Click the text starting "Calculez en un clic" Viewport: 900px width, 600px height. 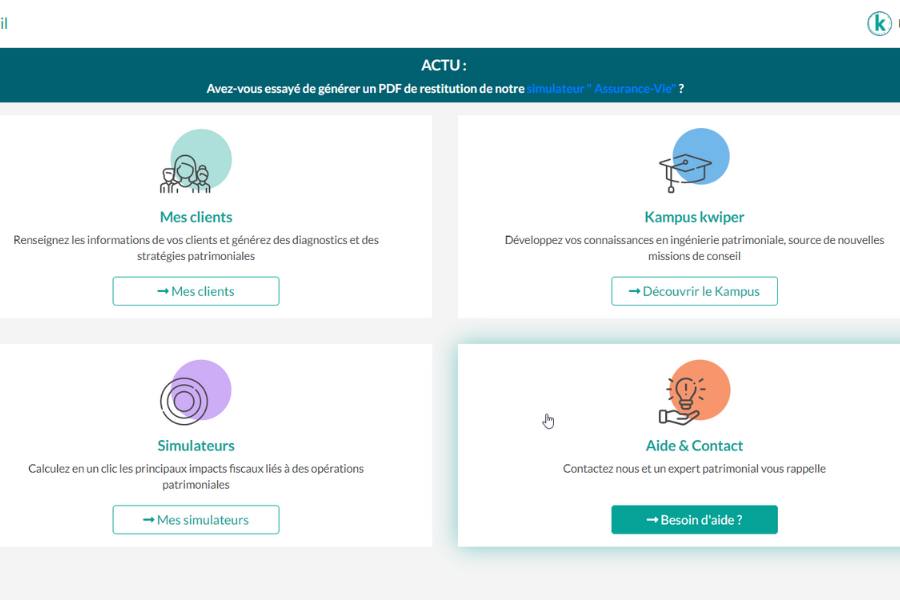(196, 476)
